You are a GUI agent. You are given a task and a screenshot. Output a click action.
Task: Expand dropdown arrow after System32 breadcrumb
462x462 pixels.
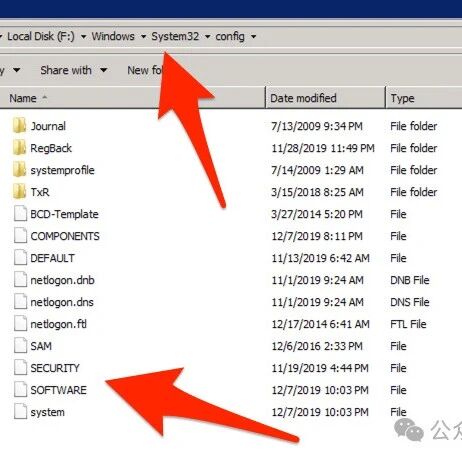[207, 36]
